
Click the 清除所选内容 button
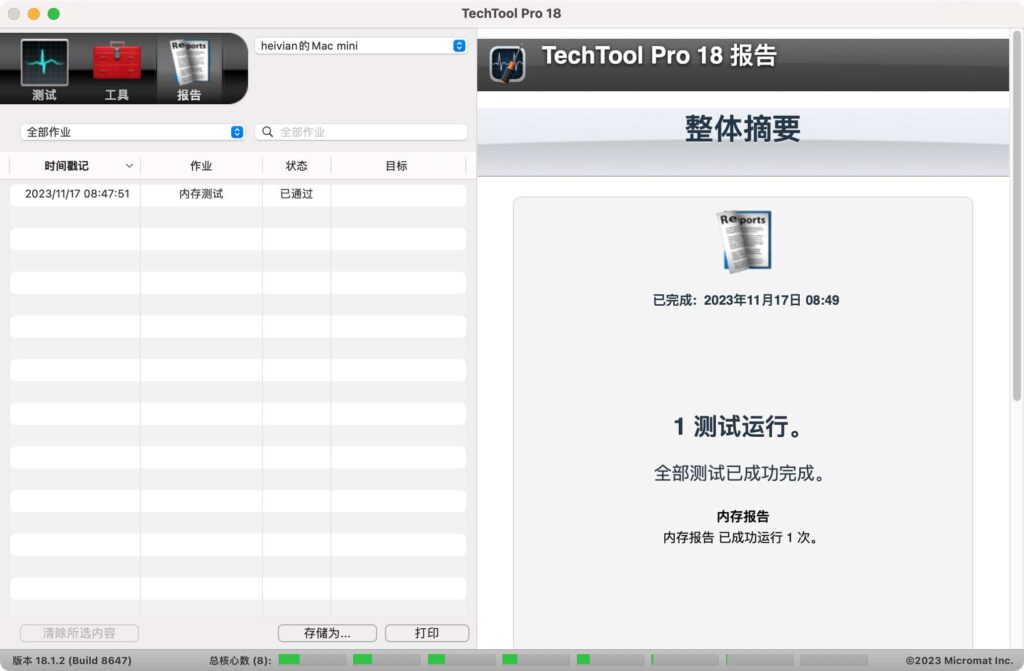tap(78, 633)
